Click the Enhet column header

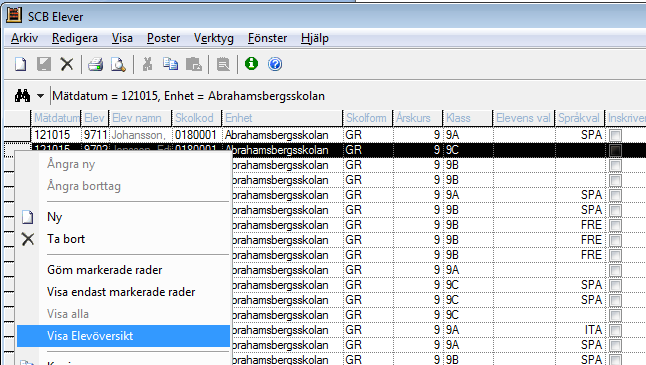coord(282,118)
